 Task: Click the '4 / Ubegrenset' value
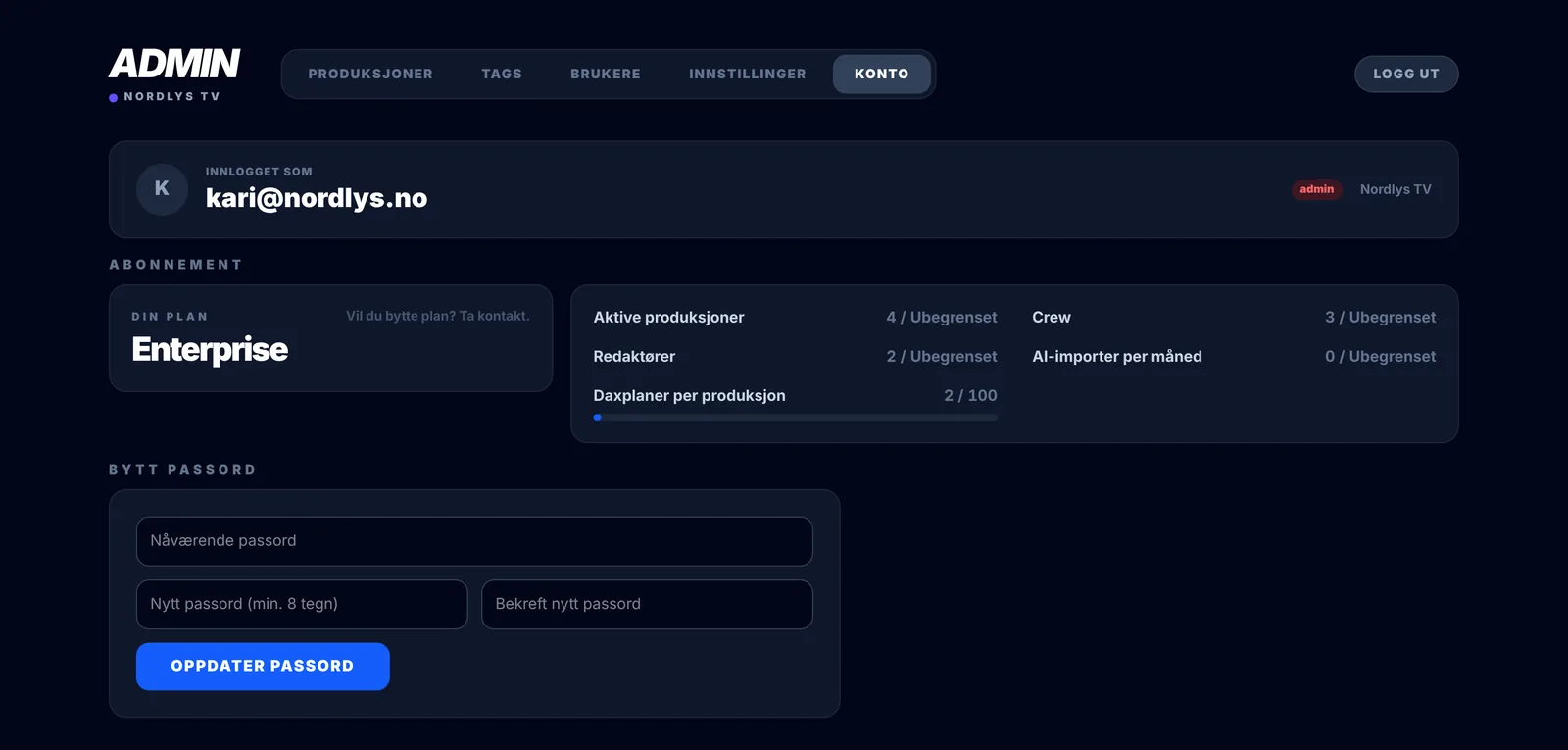point(942,318)
